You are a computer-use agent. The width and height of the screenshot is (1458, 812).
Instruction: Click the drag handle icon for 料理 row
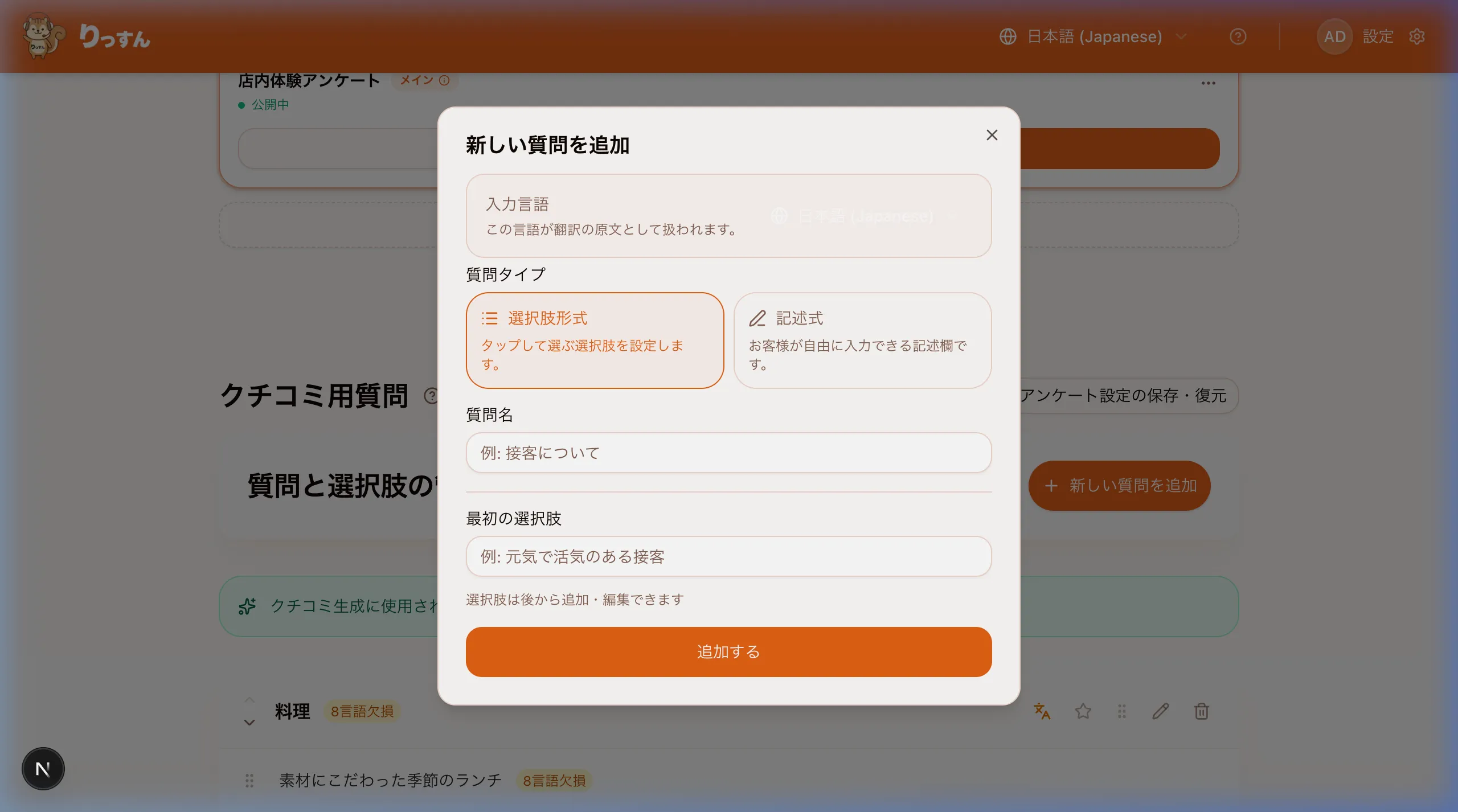(1121, 711)
